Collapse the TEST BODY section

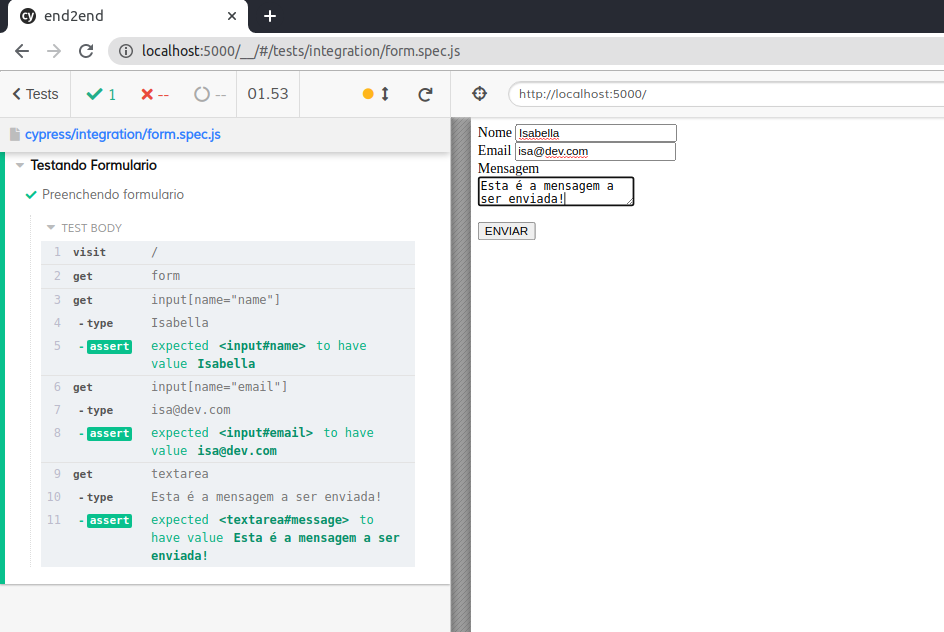[52, 228]
